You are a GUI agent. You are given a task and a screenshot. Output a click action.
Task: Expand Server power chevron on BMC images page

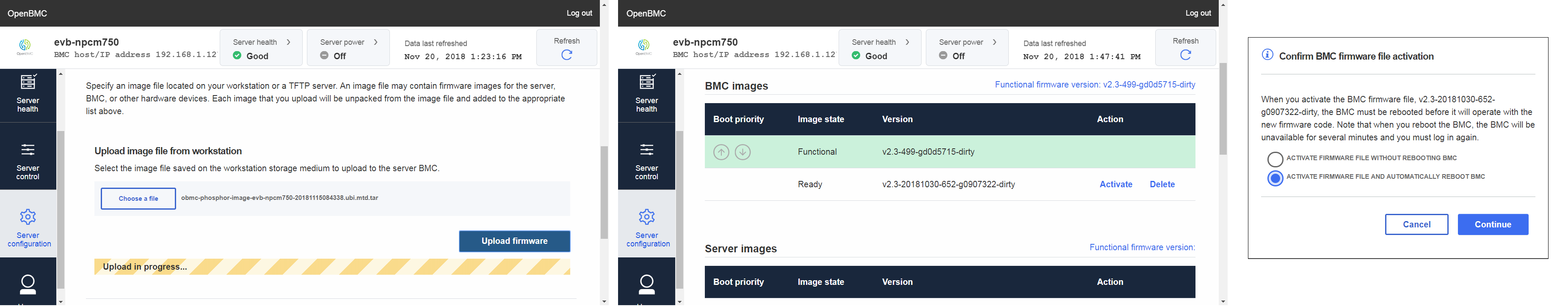(x=995, y=42)
